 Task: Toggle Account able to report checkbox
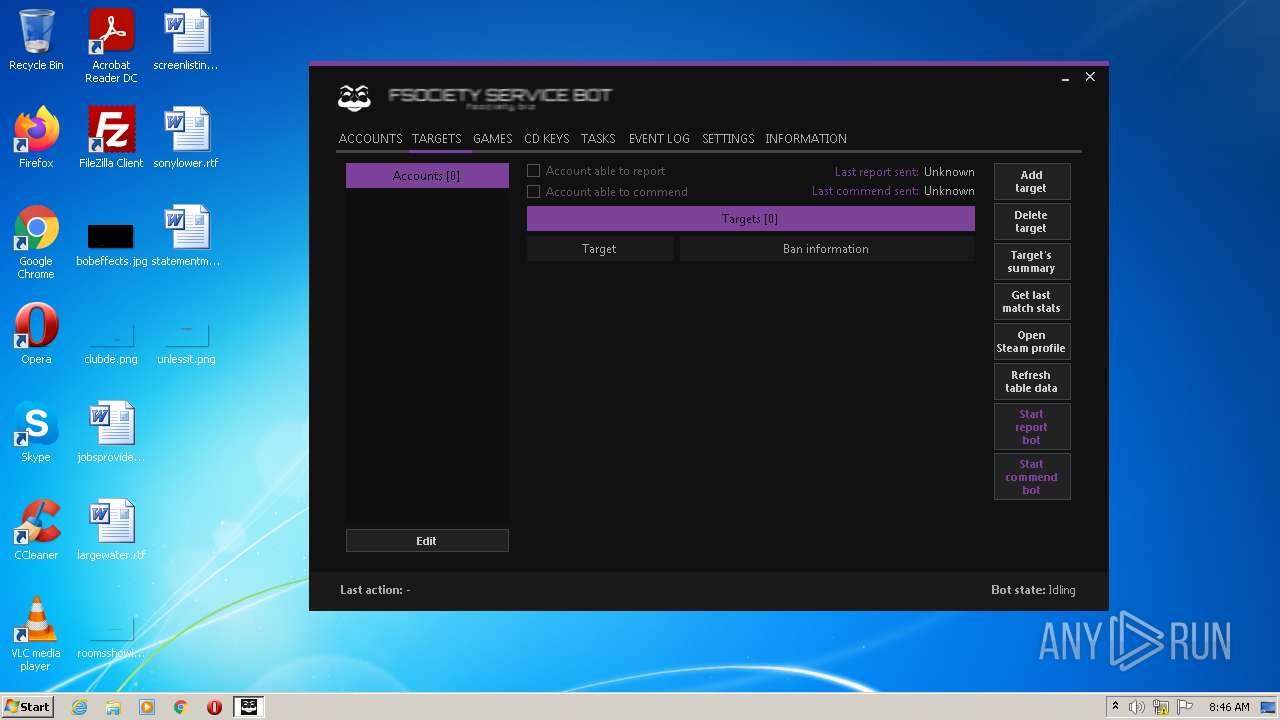click(533, 171)
